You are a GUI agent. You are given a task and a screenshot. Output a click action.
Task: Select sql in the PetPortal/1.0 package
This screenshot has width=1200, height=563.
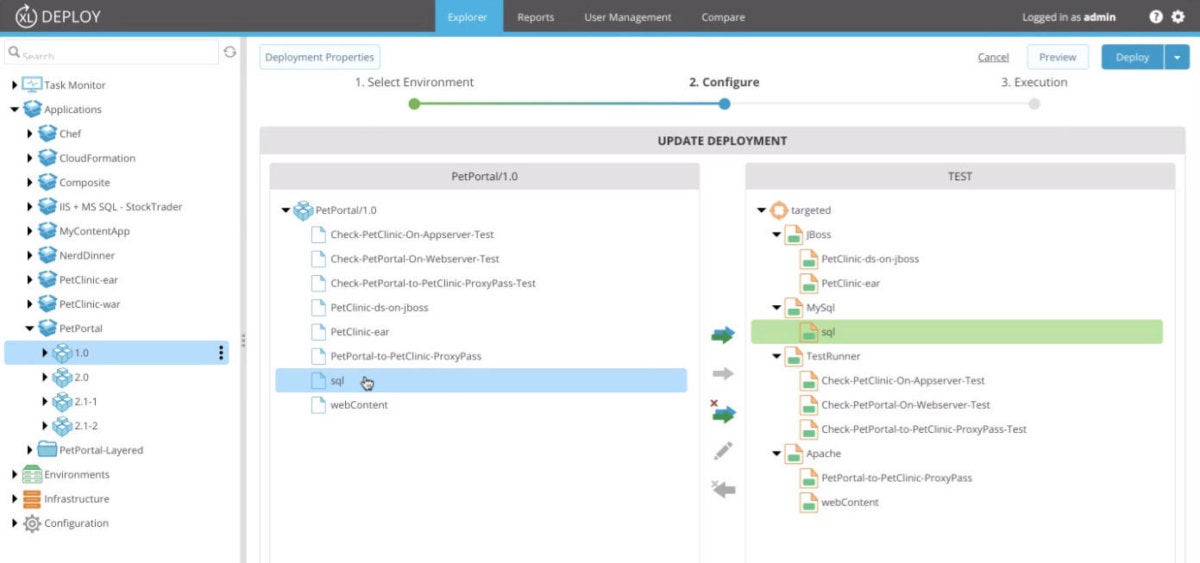pyautogui.click(x=481, y=380)
